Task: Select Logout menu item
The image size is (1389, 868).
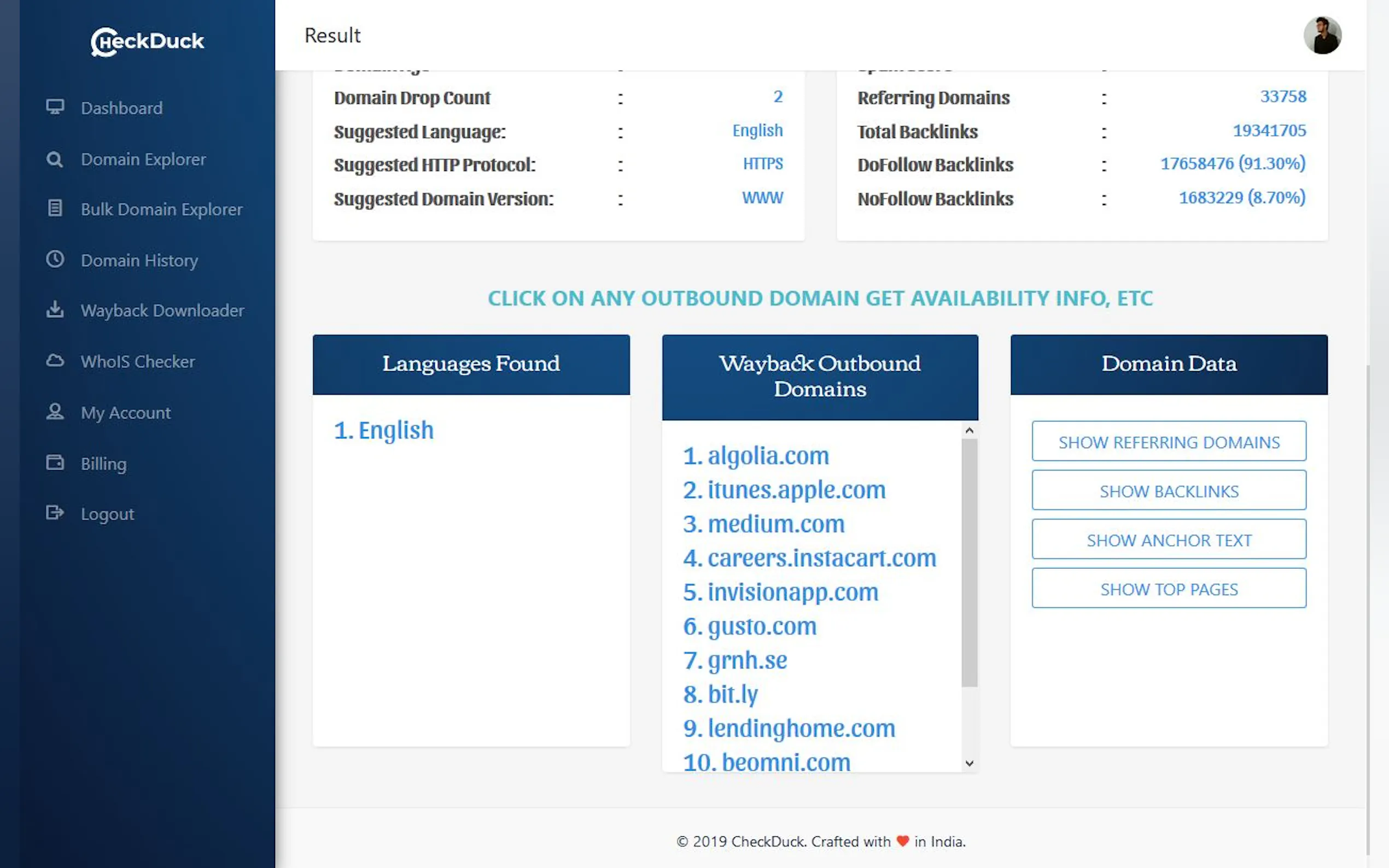Action: [107, 514]
